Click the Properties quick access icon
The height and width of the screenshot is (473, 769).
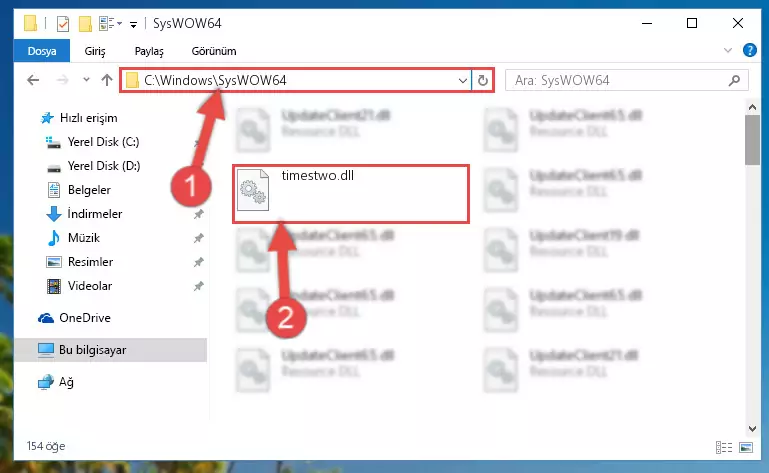click(63, 23)
